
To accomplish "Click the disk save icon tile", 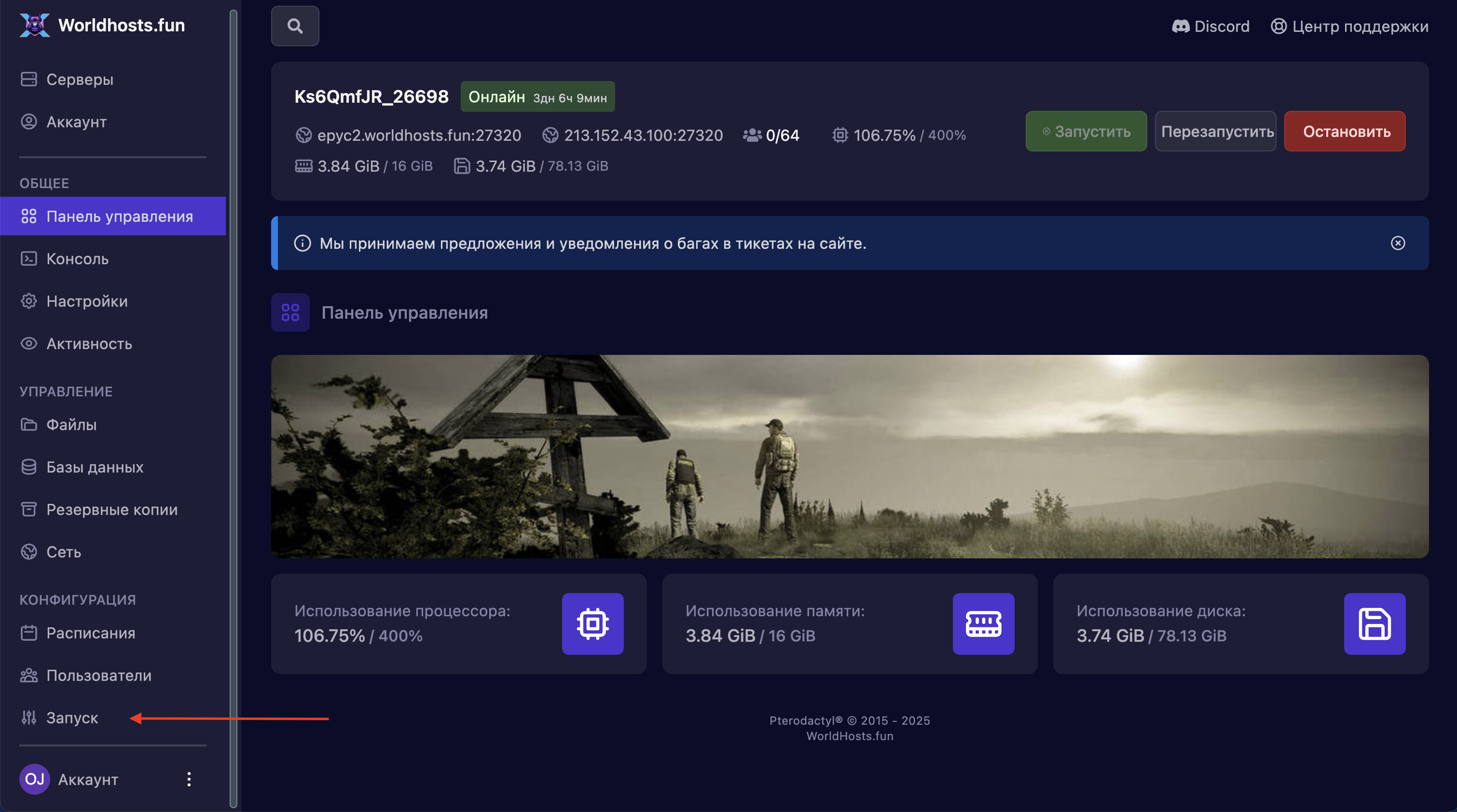I will [1375, 623].
